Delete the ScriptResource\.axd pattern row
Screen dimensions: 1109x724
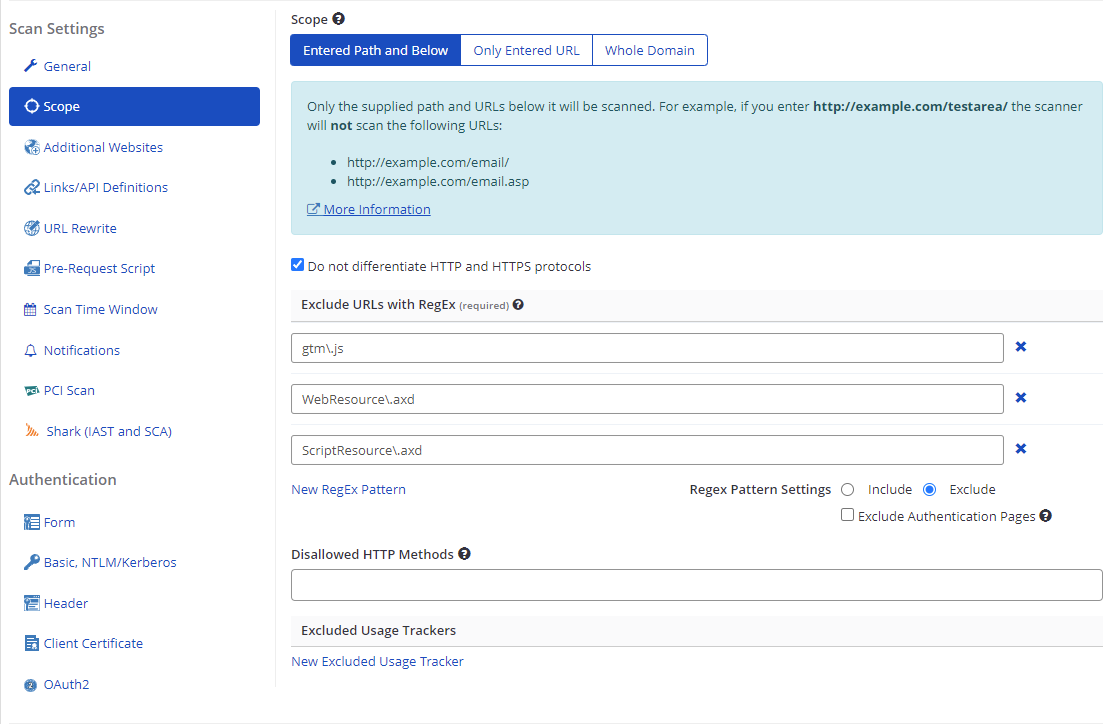coord(1021,449)
